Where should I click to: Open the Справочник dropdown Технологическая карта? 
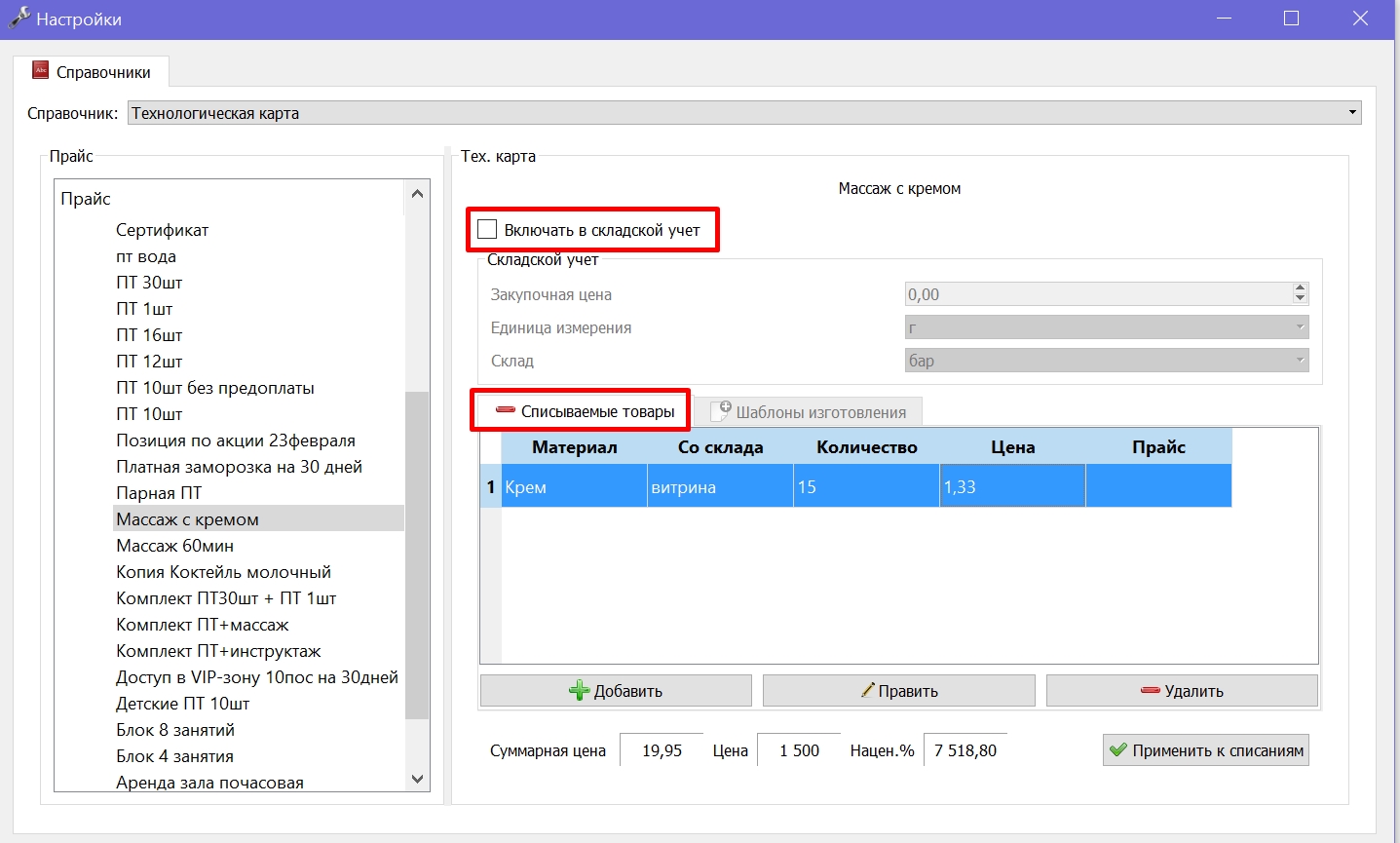(x=744, y=113)
